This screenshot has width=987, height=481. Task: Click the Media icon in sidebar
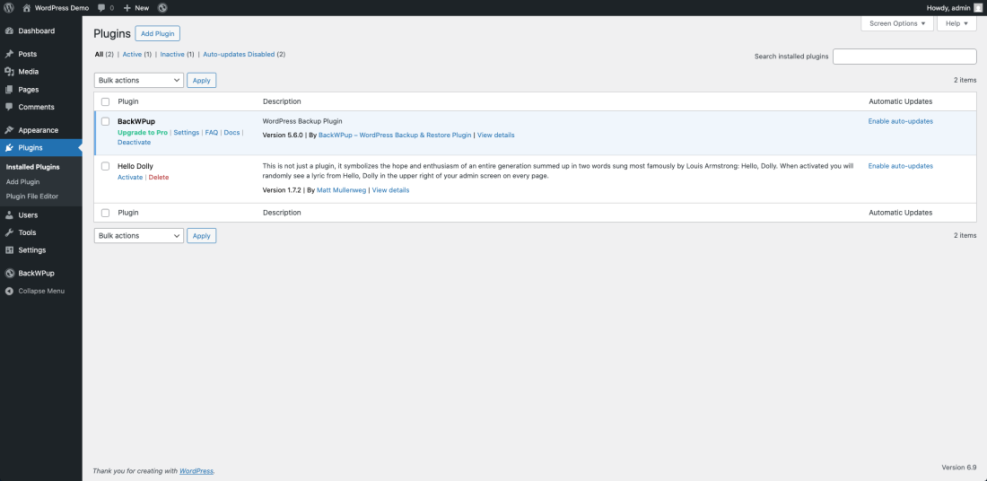pyautogui.click(x=9, y=72)
